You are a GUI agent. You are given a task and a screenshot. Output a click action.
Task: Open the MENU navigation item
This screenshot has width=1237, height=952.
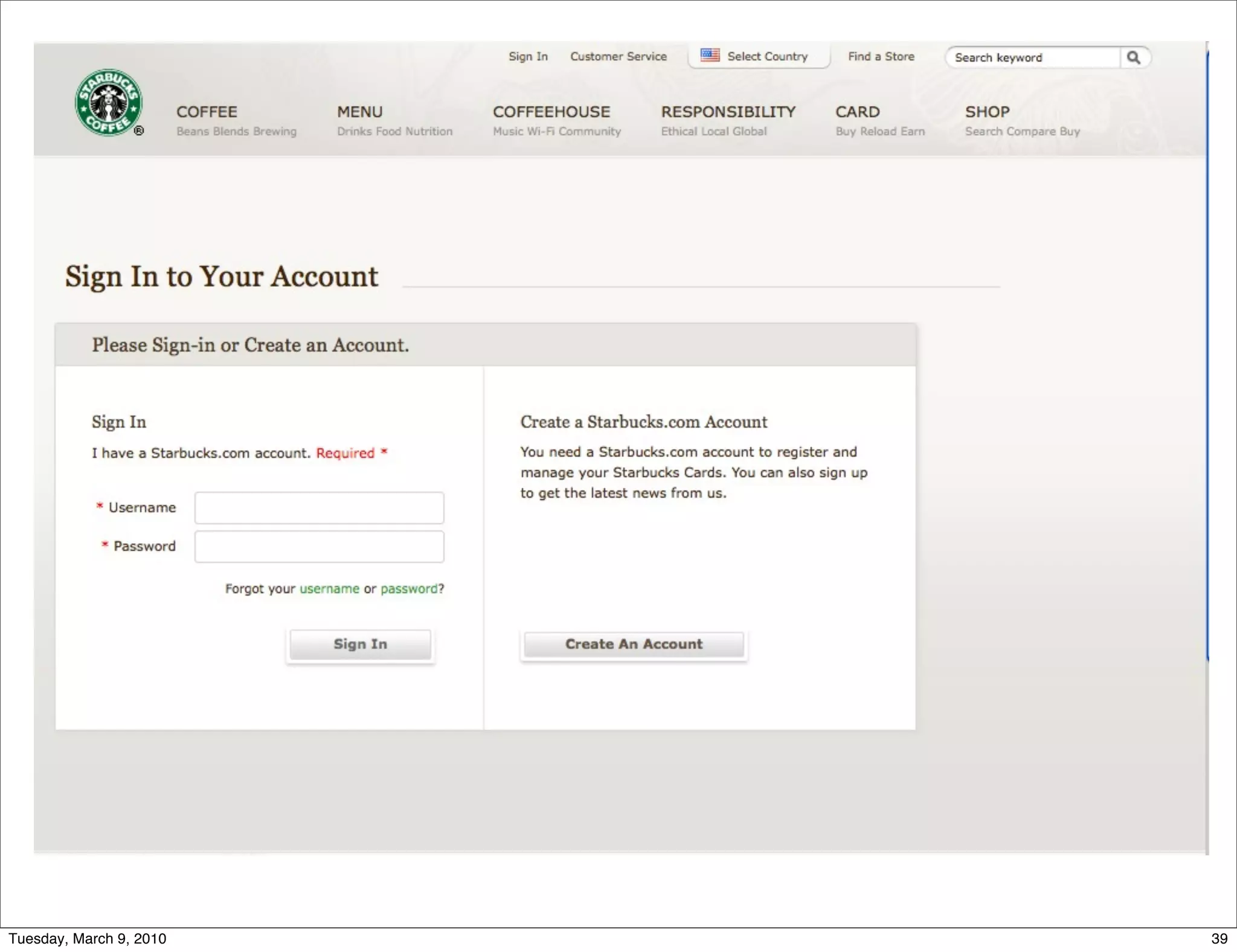click(x=359, y=112)
